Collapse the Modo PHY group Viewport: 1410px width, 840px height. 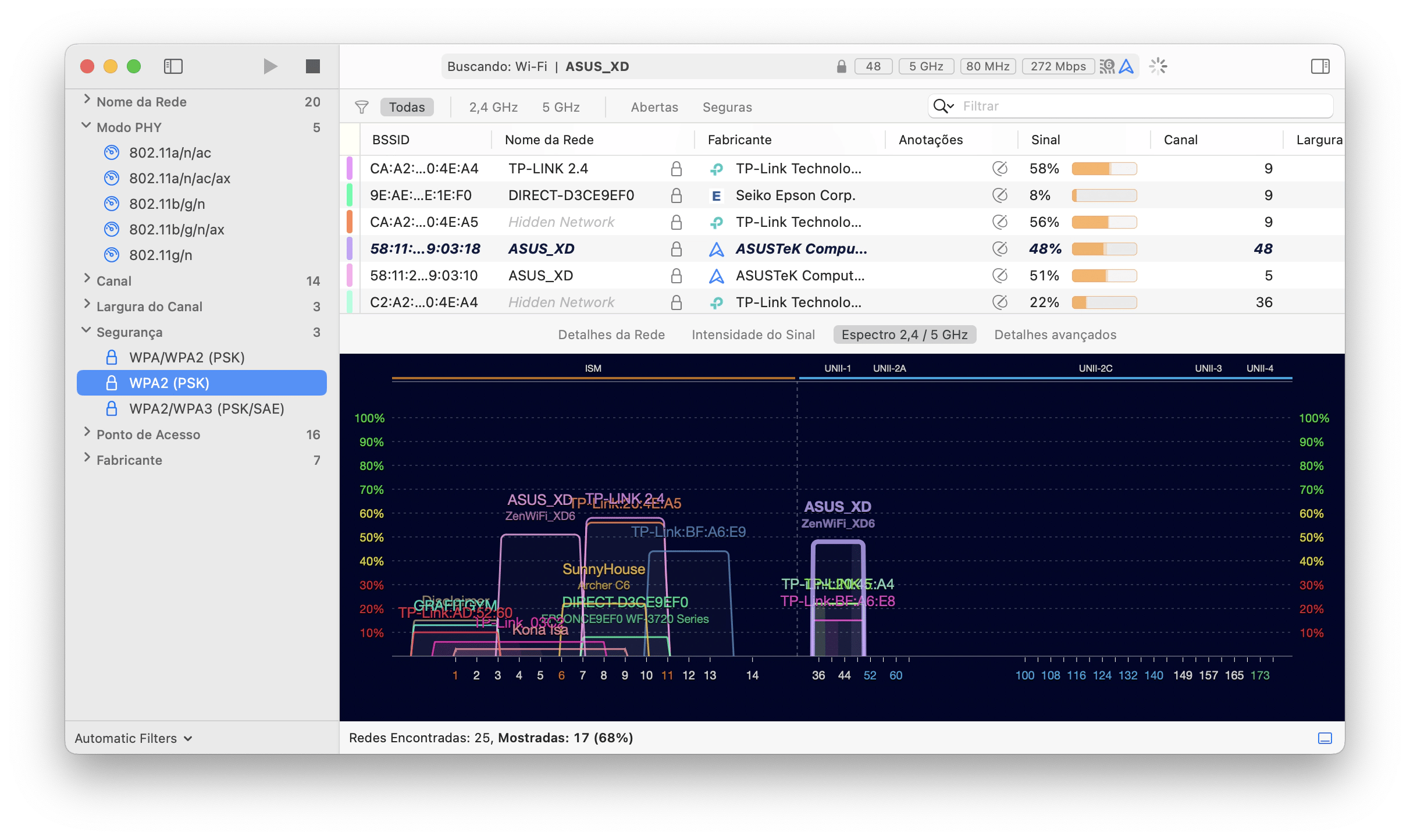[86, 126]
